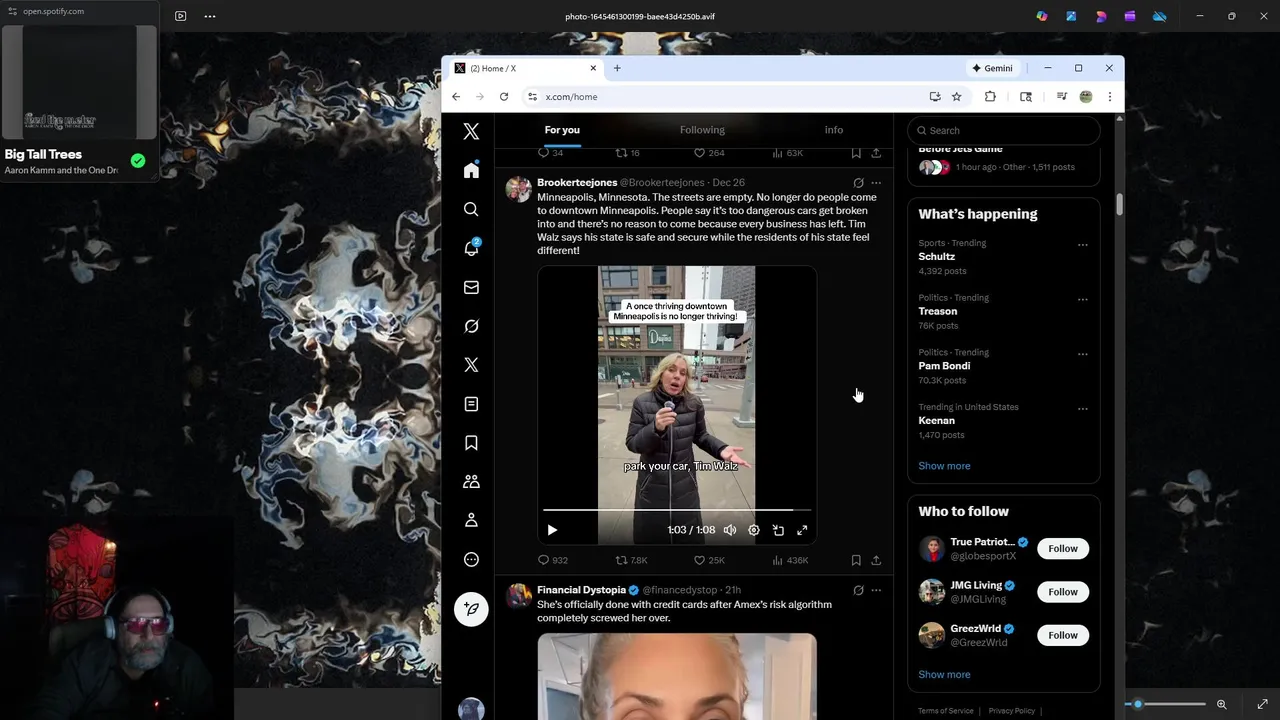Open more menu for Treason trend
The height and width of the screenshot is (720, 1280).
(1082, 299)
